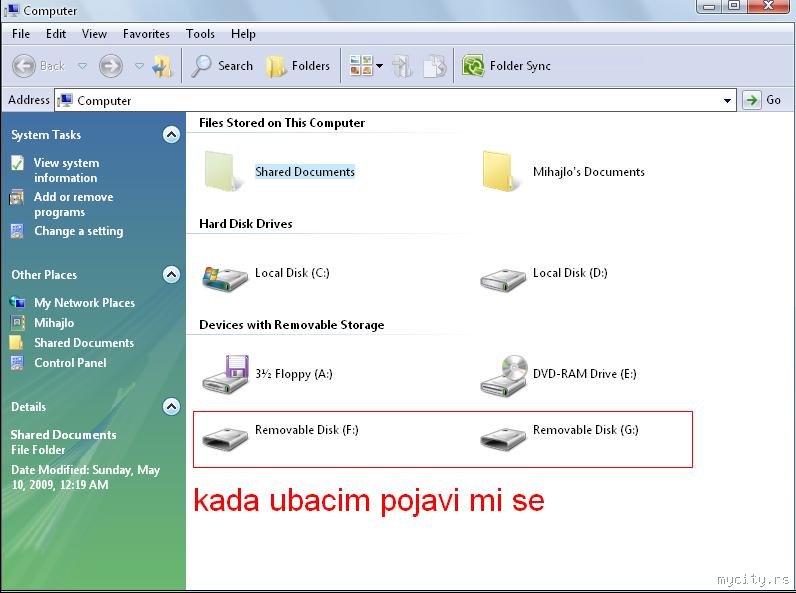
Task: Select 3½ Floppy (A:) drive icon
Action: pos(225,374)
